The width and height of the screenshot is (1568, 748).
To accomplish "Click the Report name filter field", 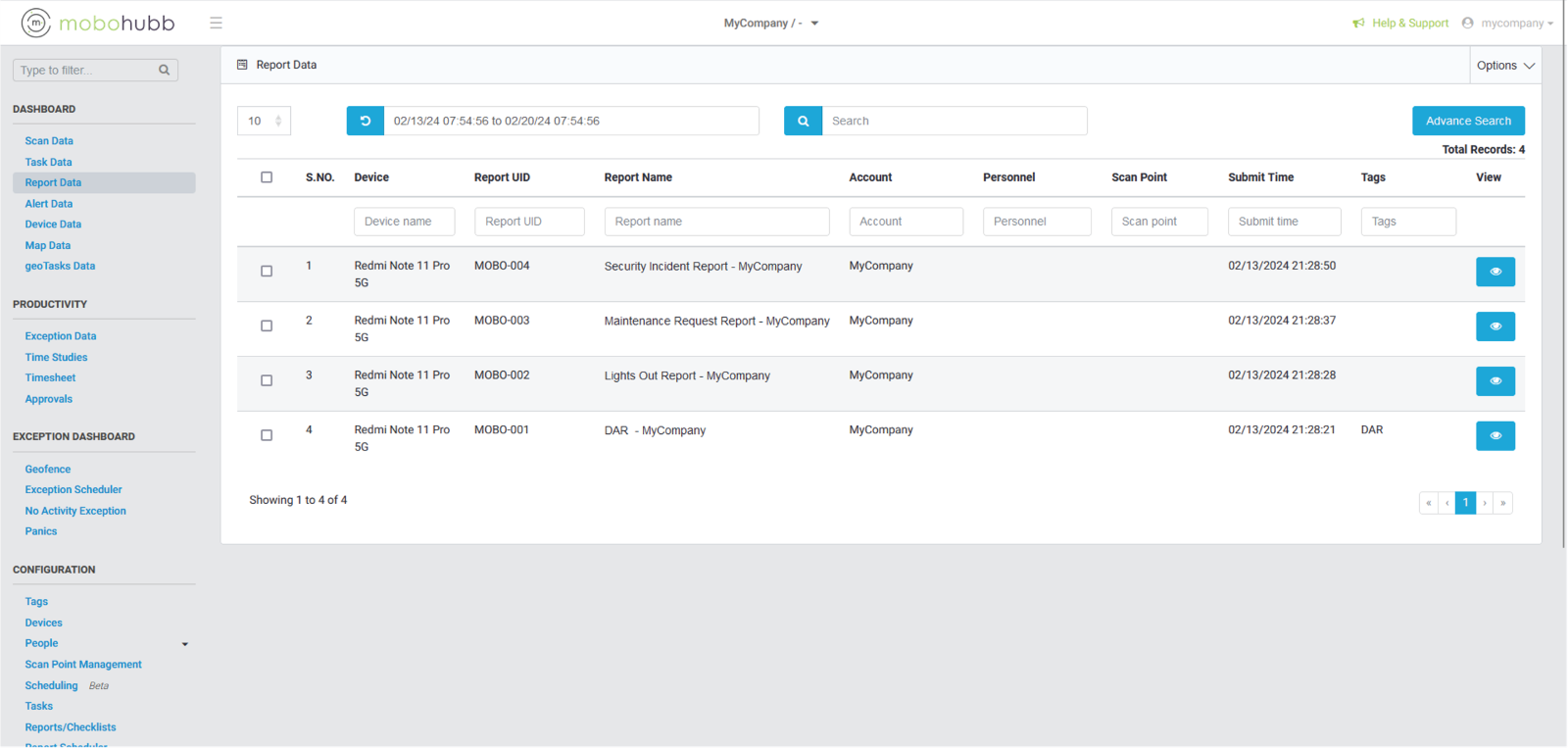I will point(716,222).
